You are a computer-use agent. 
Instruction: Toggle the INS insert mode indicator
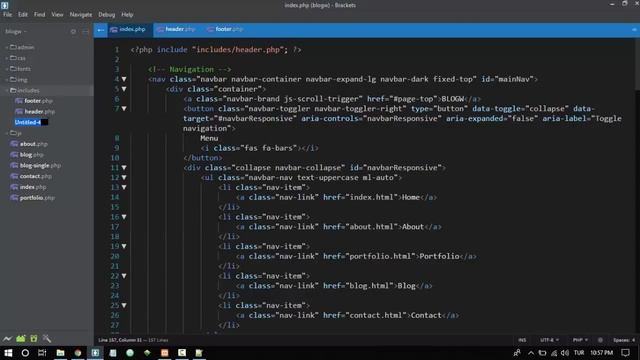(522, 340)
